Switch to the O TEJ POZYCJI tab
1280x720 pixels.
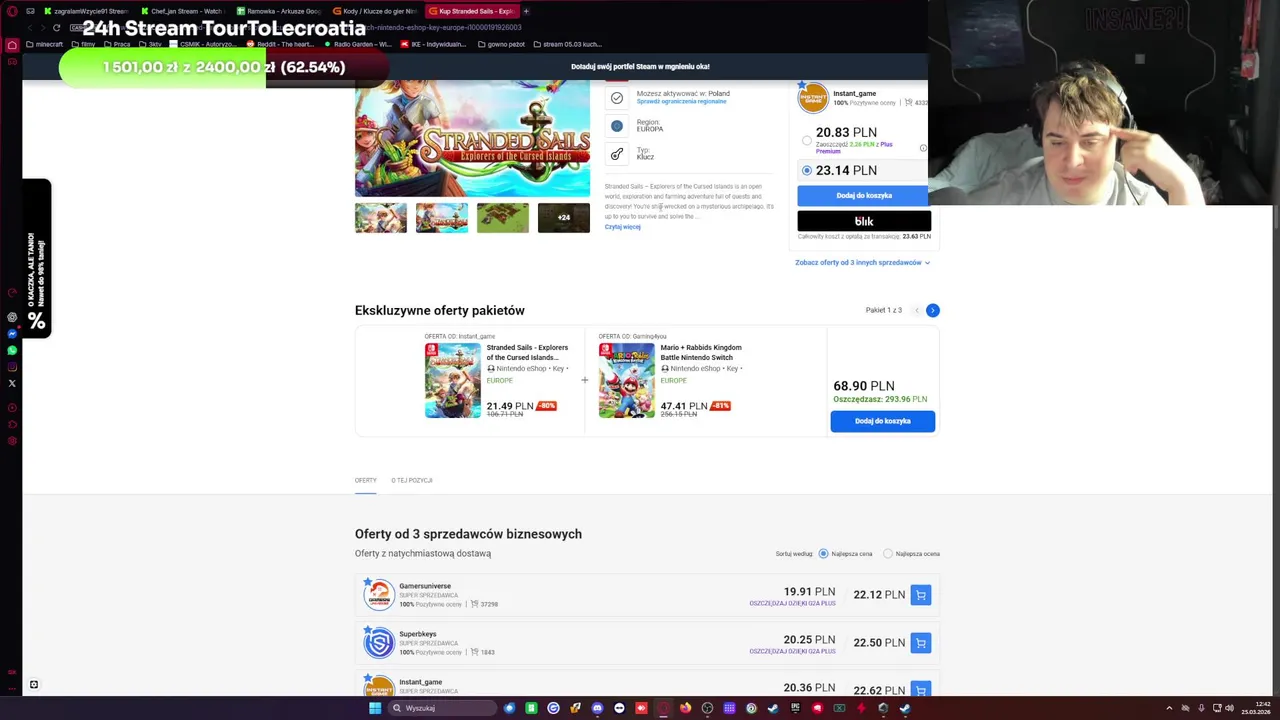(412, 480)
